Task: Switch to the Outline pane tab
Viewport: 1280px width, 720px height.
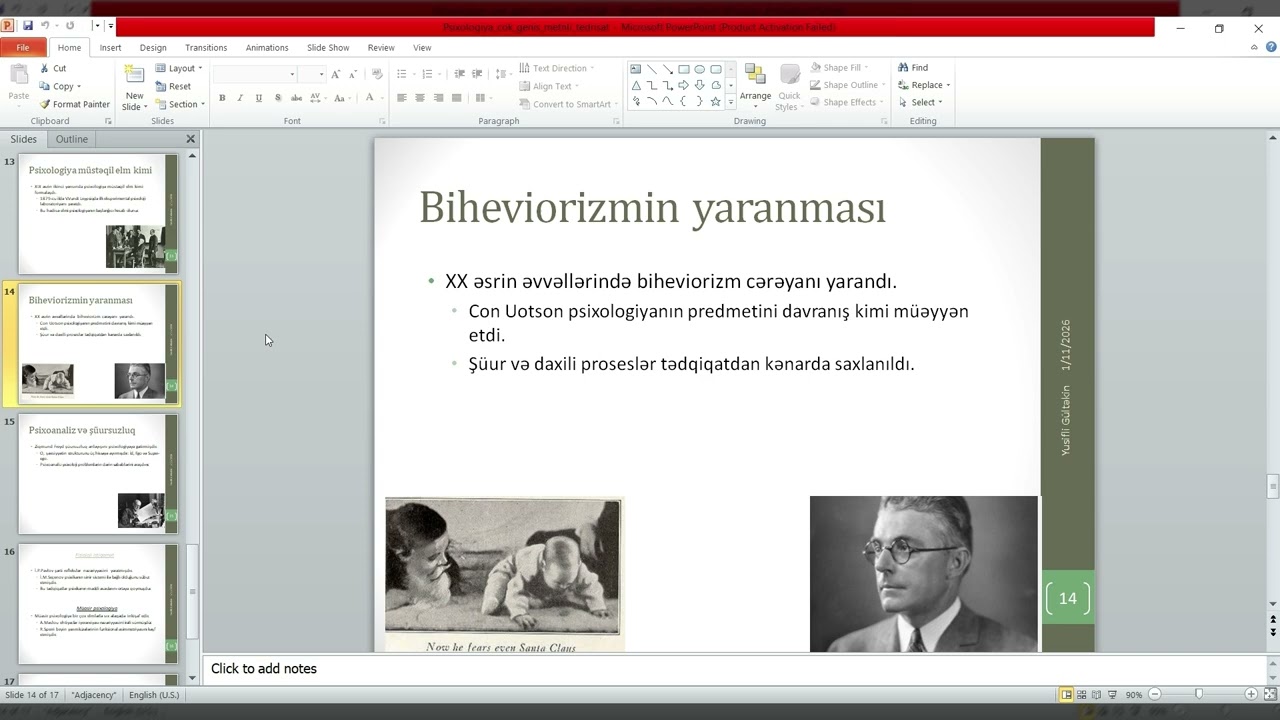Action: pyautogui.click(x=71, y=139)
